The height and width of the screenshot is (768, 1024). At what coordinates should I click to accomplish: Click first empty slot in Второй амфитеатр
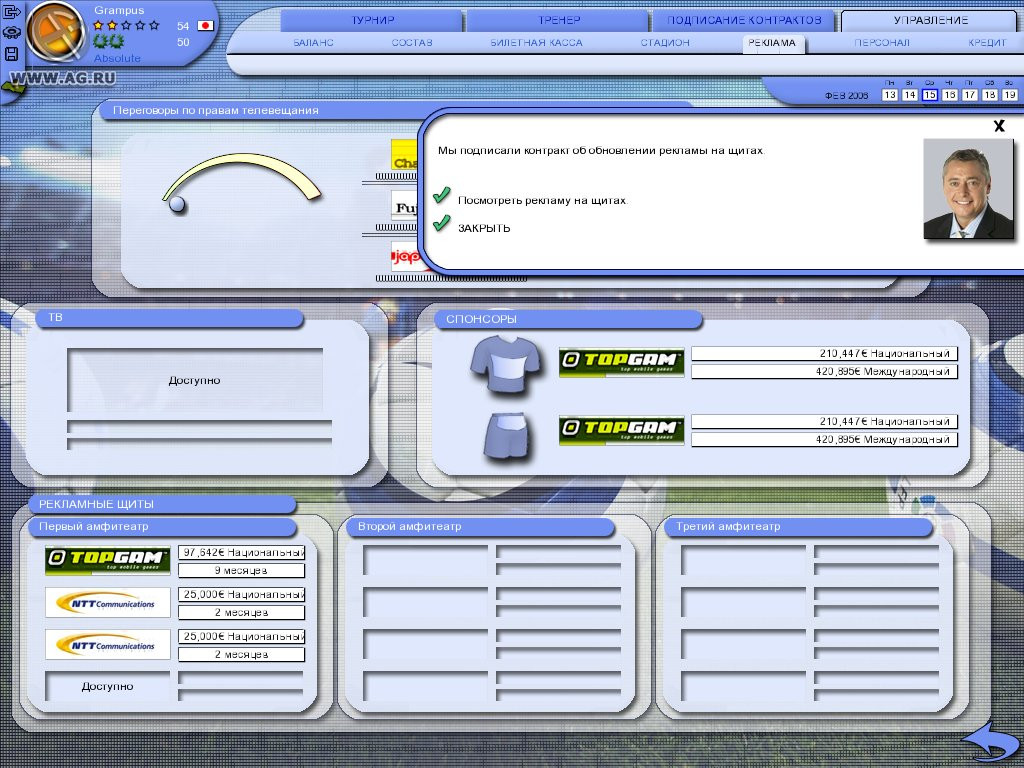coord(426,560)
